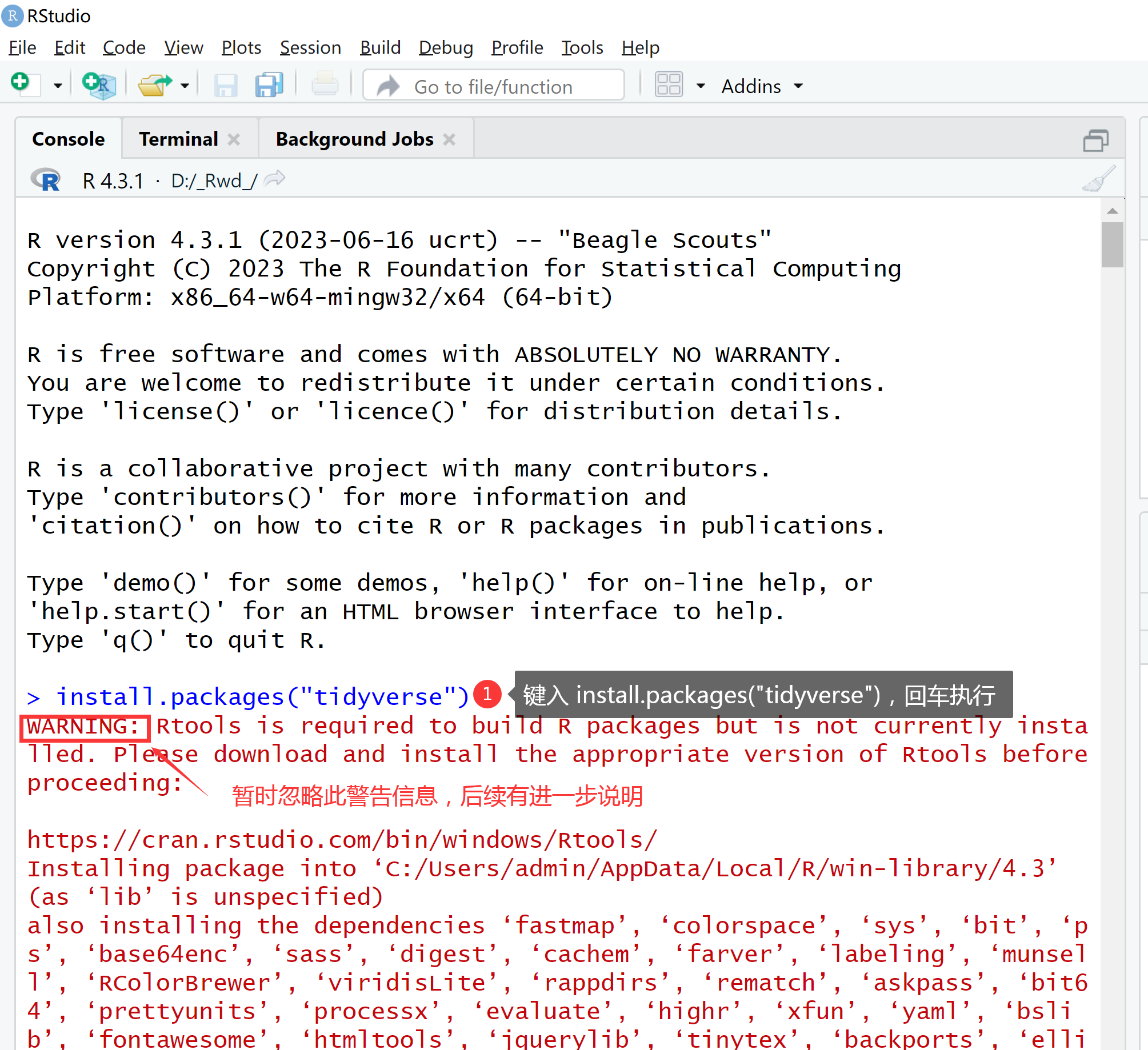The image size is (1148, 1050).
Task: Click the Save All documents icon
Action: [269, 86]
